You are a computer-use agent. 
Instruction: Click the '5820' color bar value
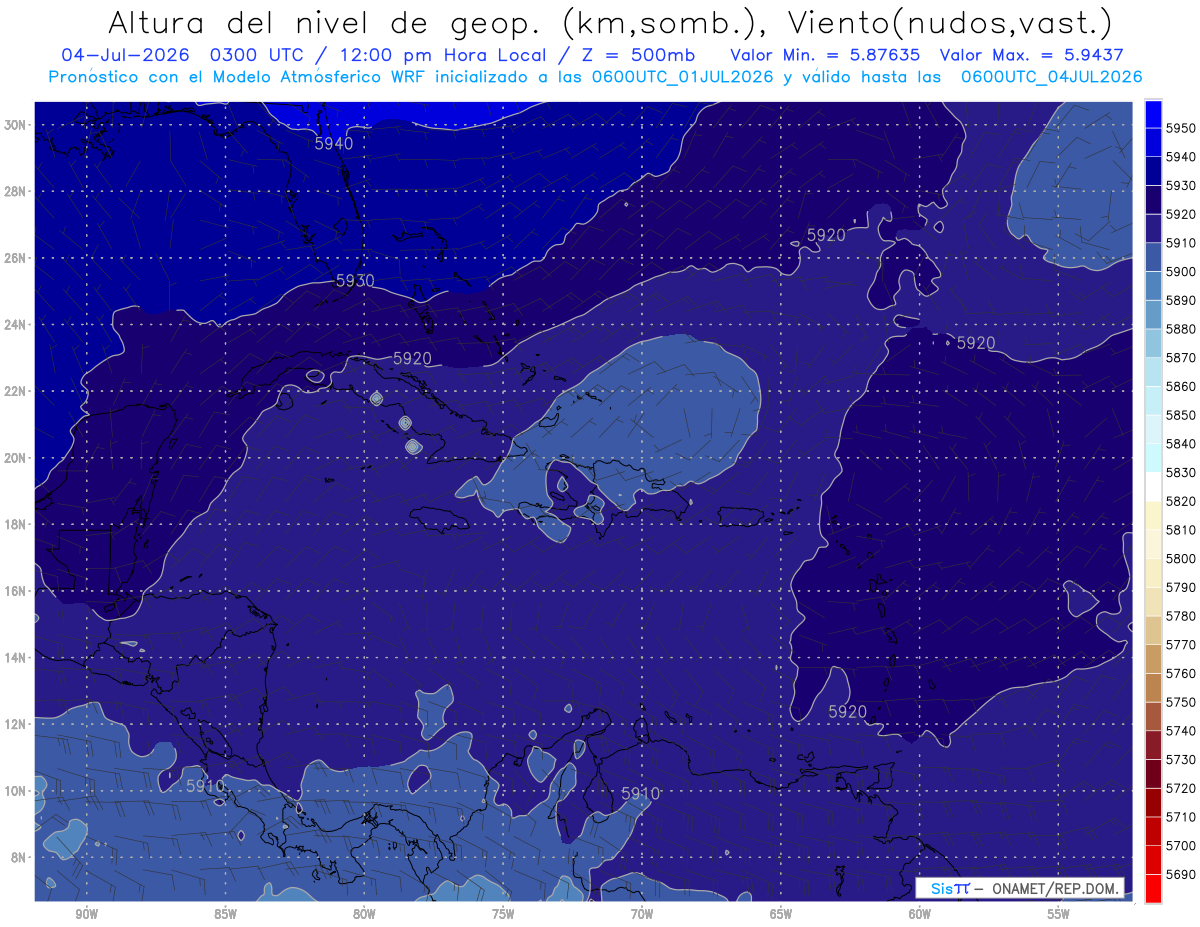click(1181, 501)
